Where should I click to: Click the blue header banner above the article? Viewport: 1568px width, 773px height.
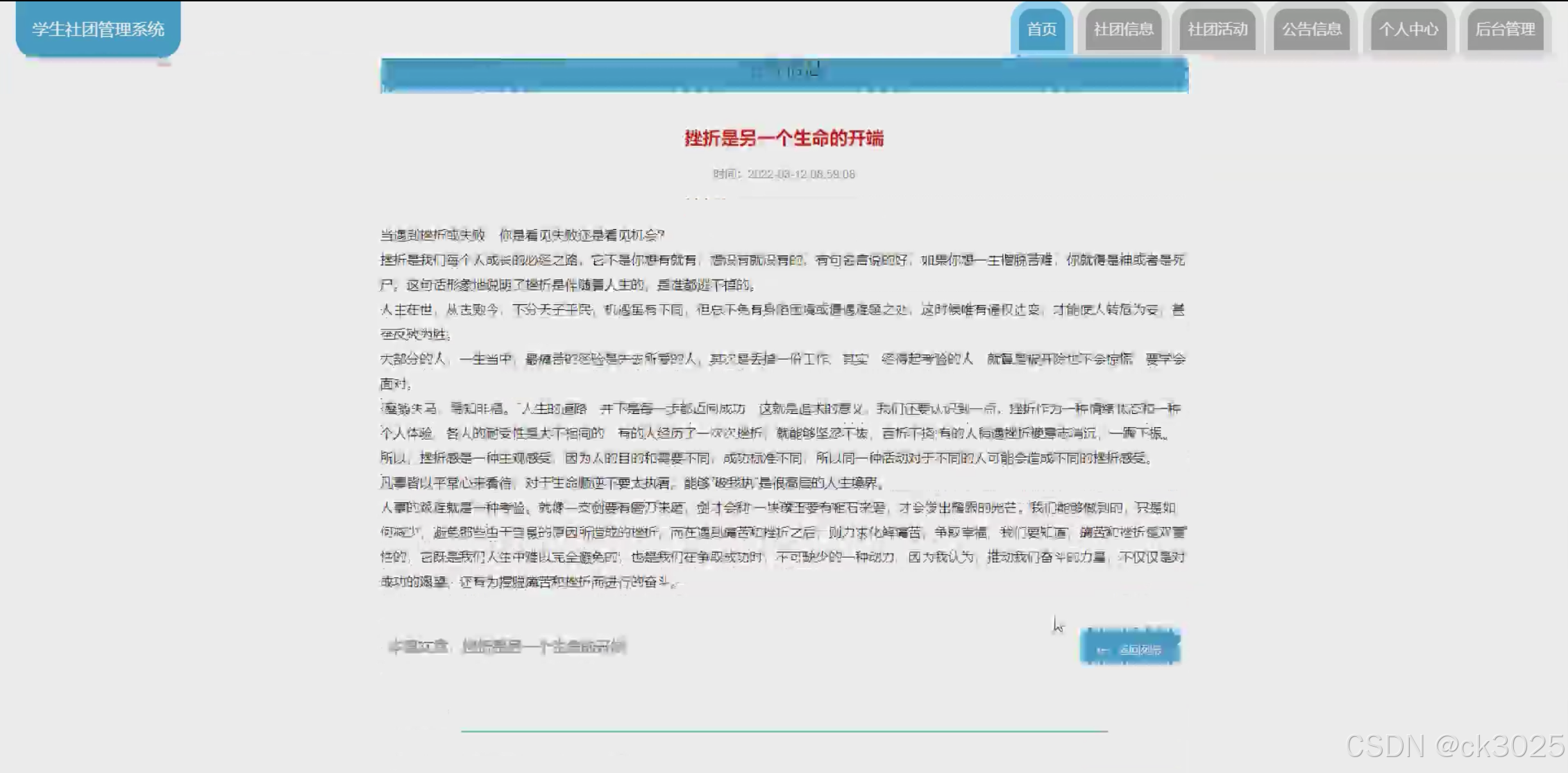pos(784,75)
